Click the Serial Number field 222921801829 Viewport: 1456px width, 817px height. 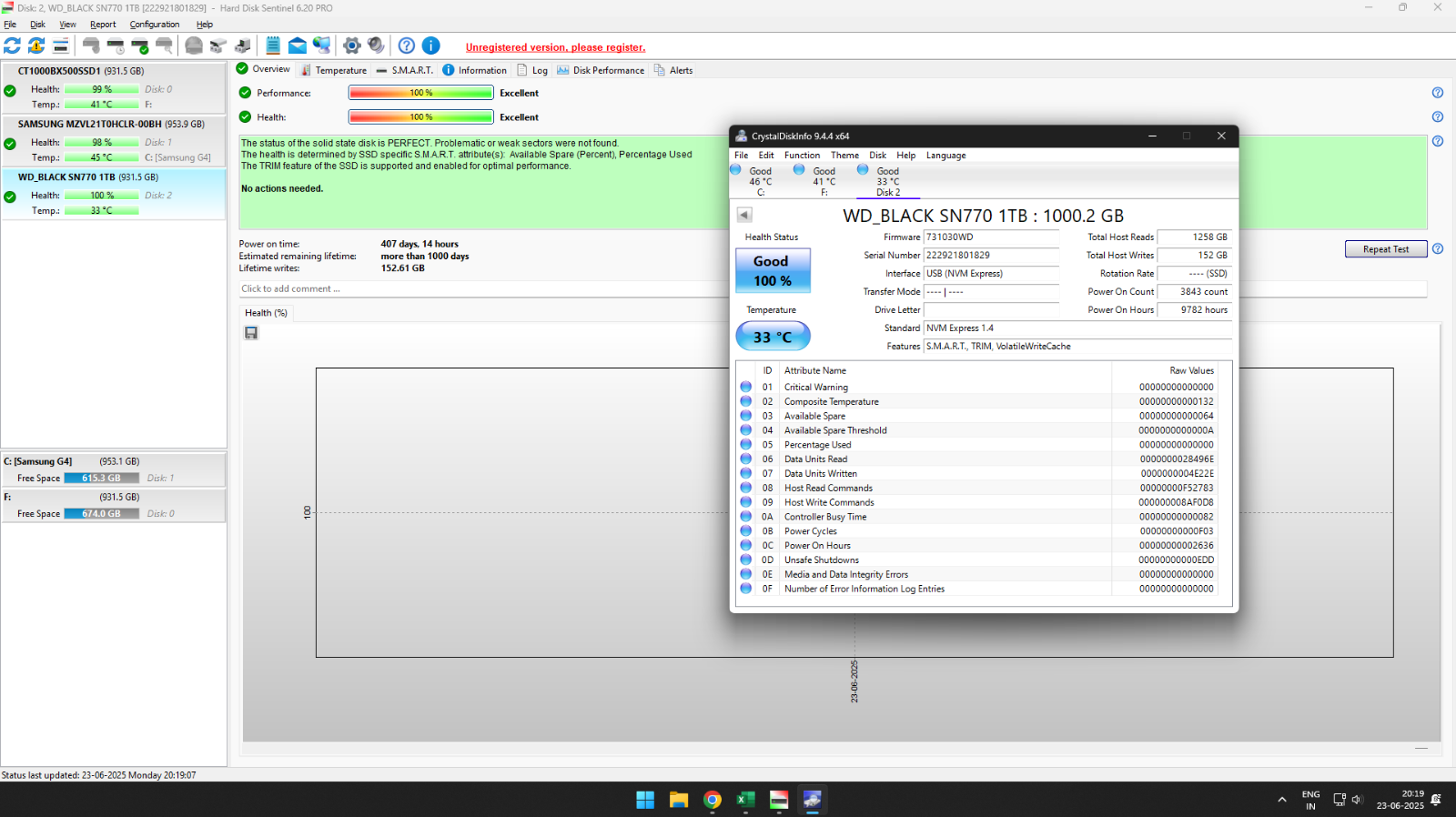pos(991,256)
